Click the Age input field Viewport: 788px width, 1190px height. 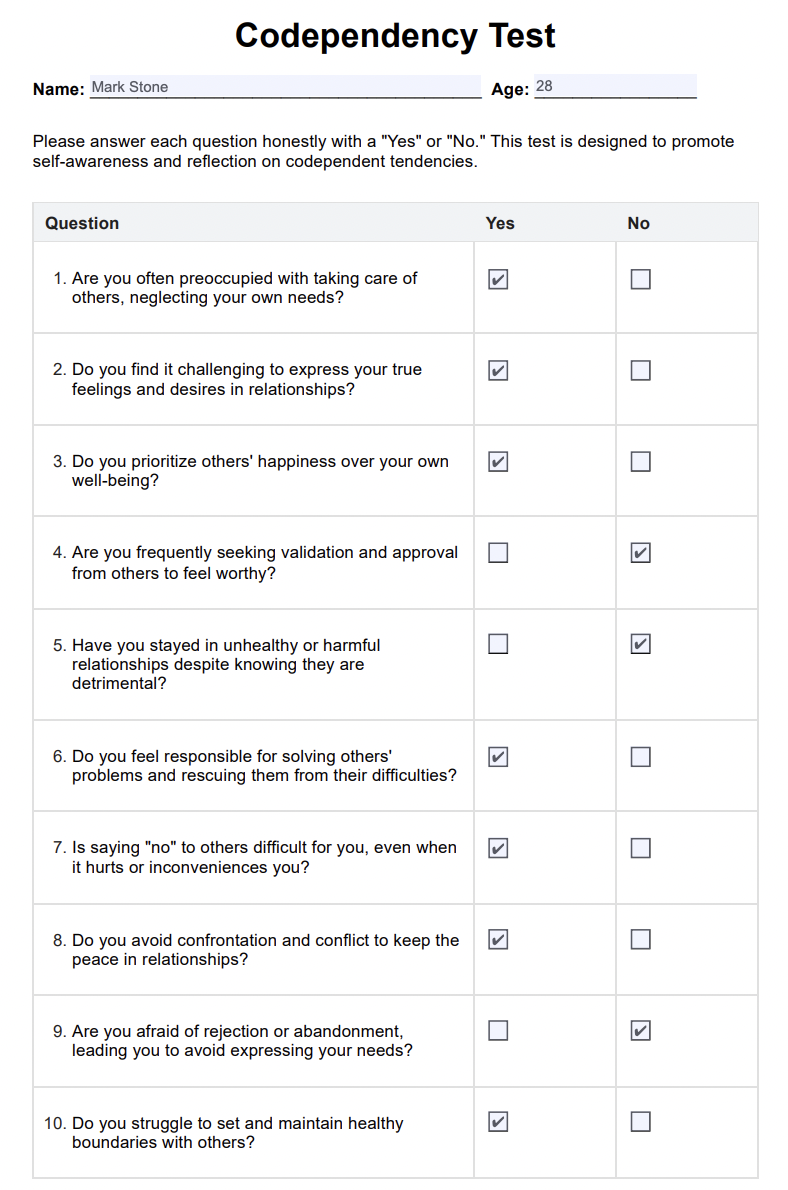click(615, 87)
